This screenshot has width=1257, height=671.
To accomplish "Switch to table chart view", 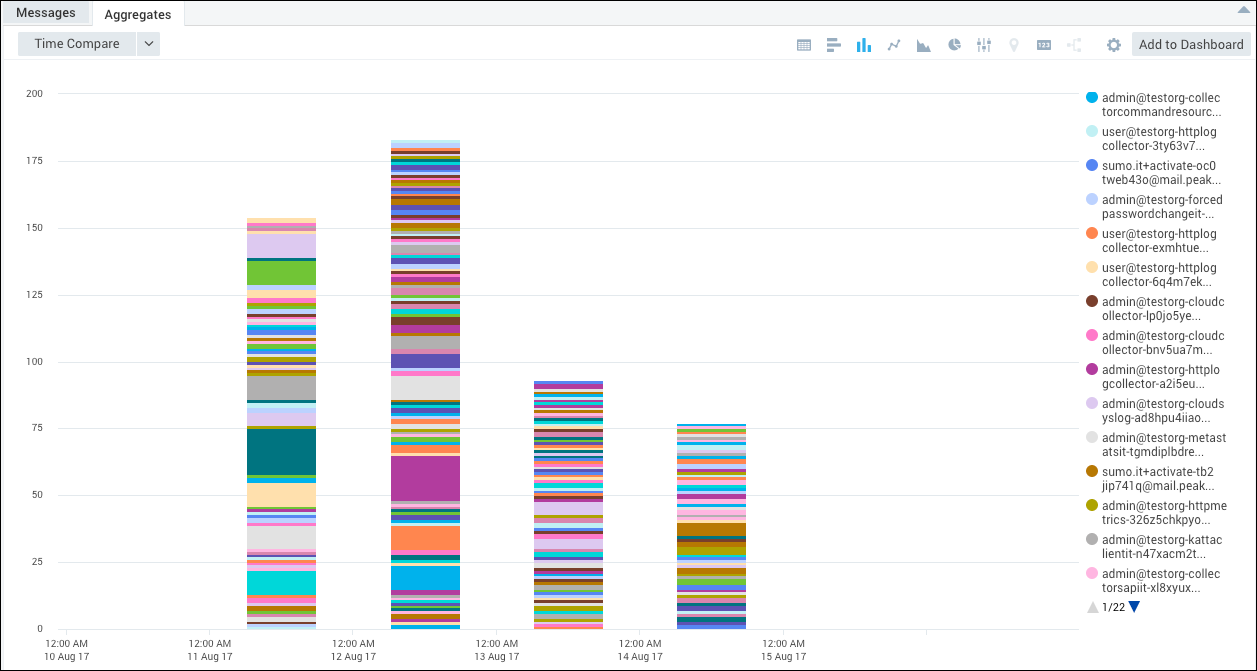I will tap(803, 45).
